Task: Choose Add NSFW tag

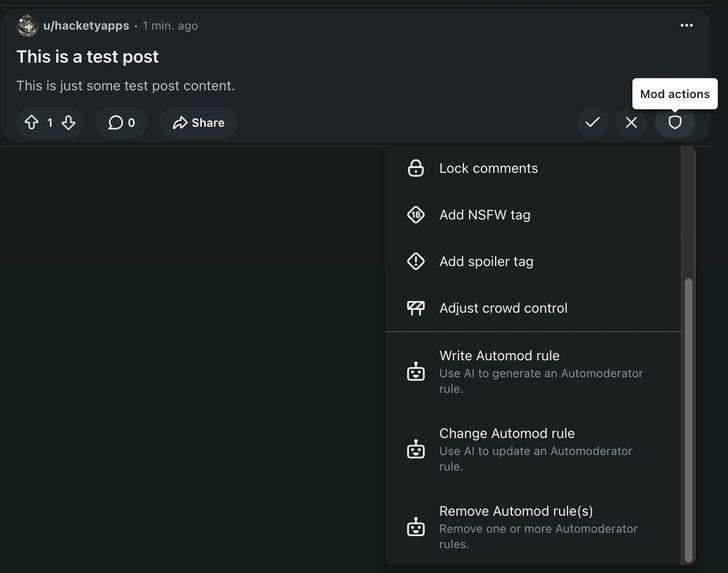Action: (533, 215)
